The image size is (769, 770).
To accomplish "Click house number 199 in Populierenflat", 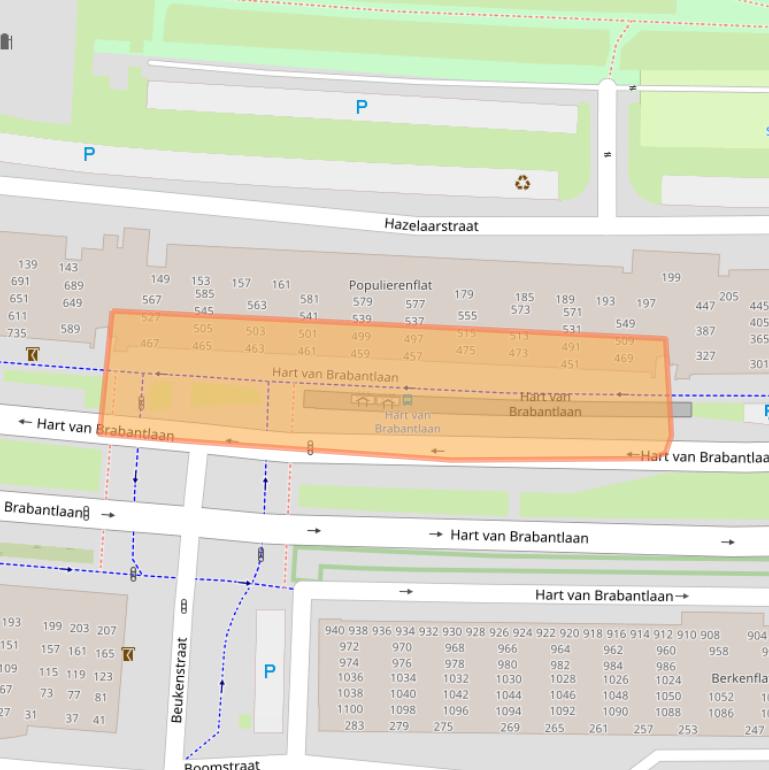I will (x=670, y=277).
